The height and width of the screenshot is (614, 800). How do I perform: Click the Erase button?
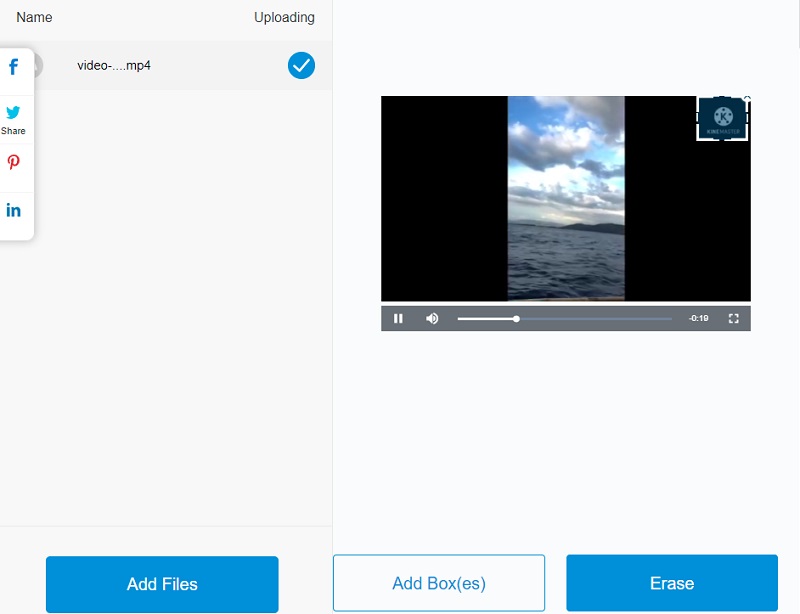[x=671, y=583]
